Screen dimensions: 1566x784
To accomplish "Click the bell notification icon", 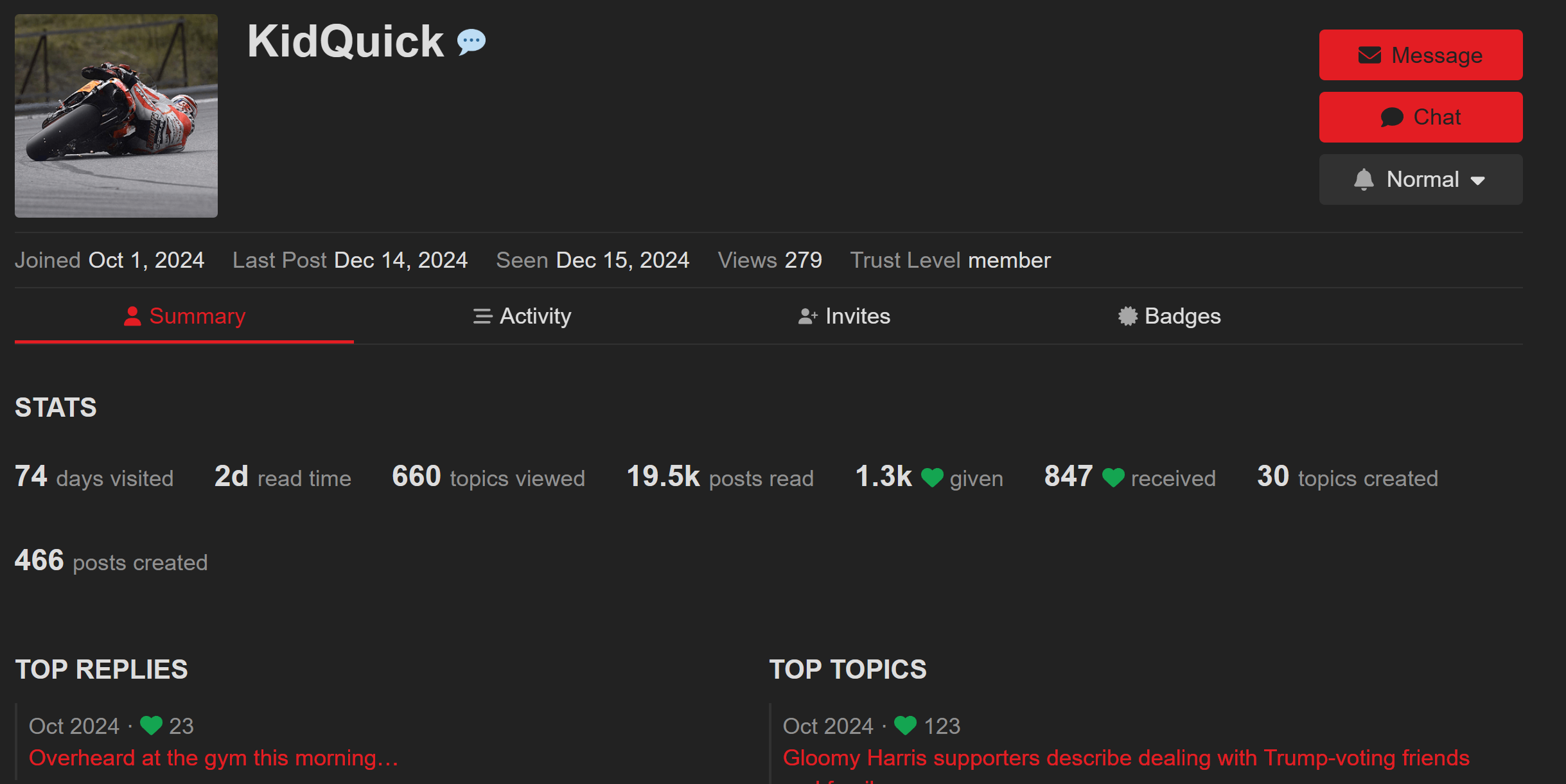I will pyautogui.click(x=1363, y=180).
